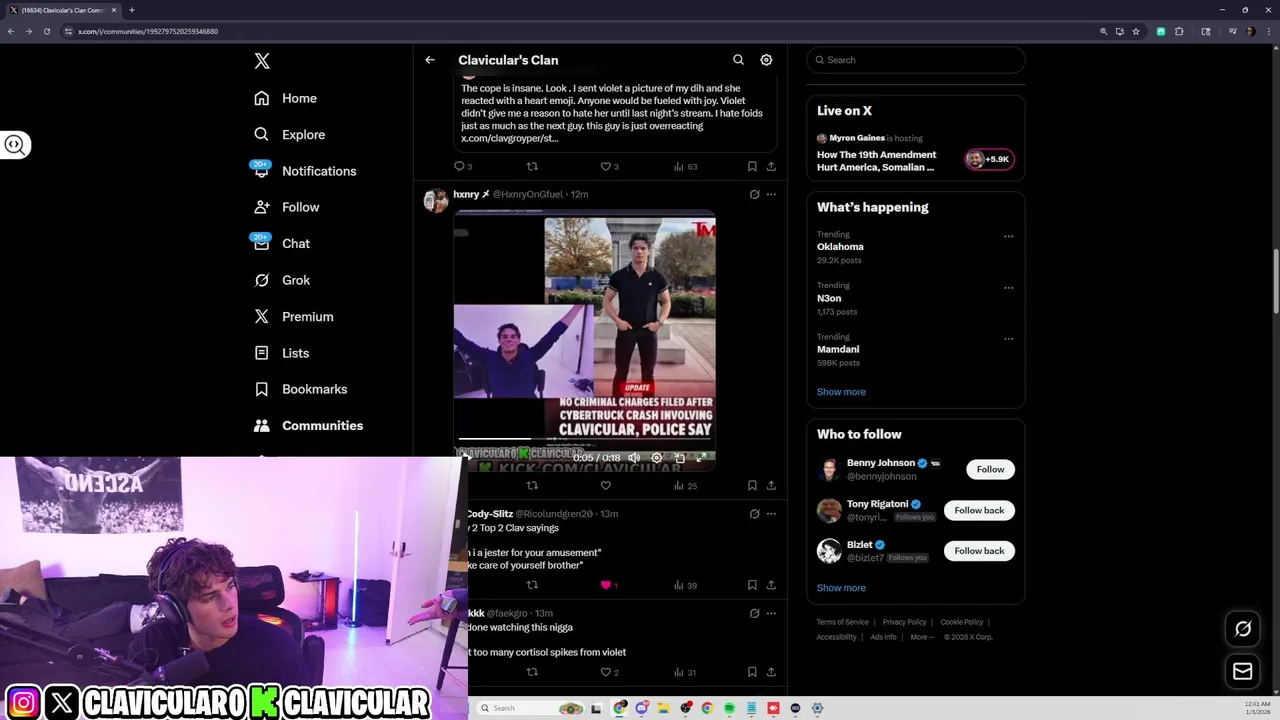The height and width of the screenshot is (720, 1280).
Task: Open Chat in sidebar
Action: pos(281,243)
